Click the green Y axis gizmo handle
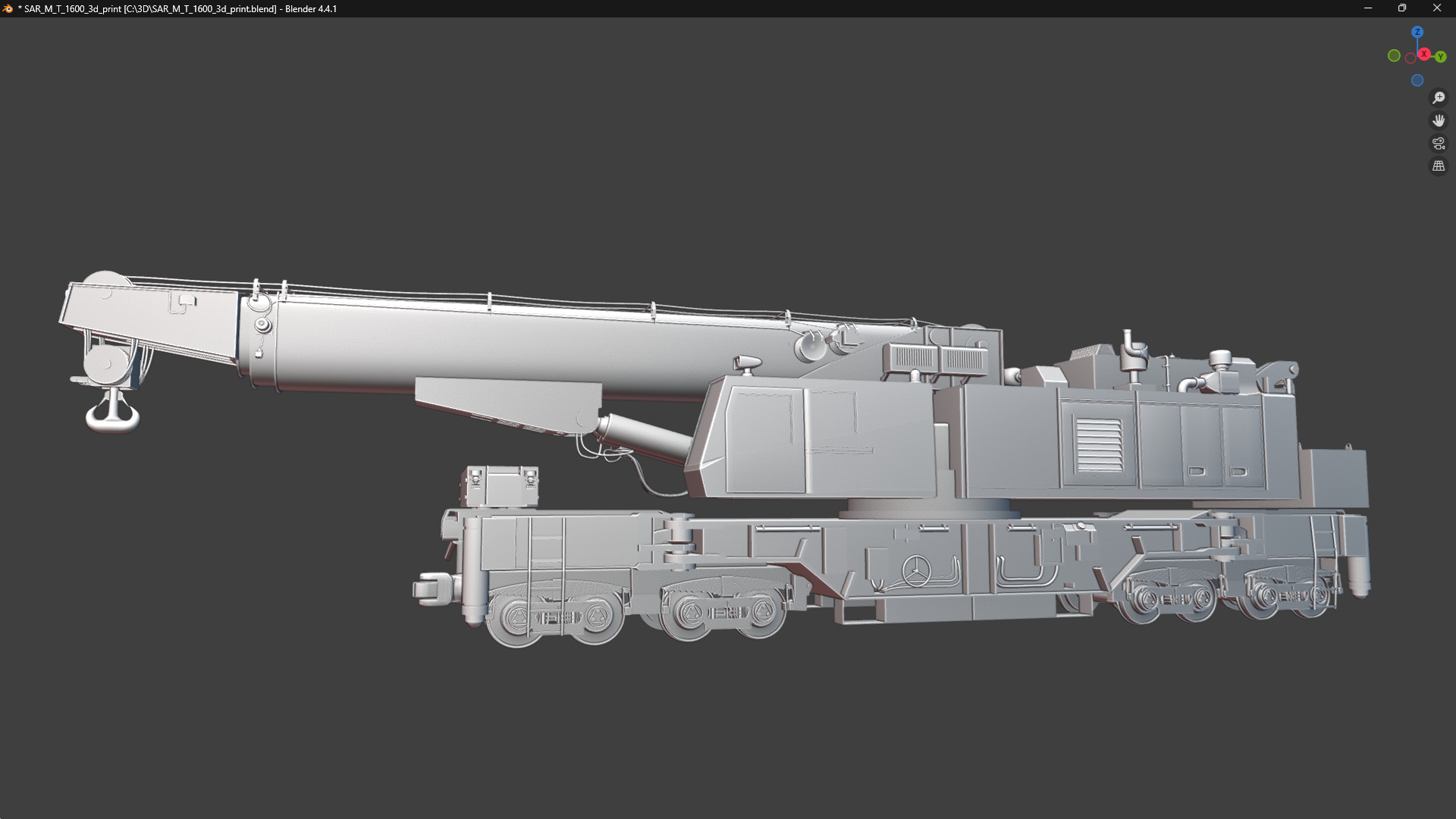Viewport: 1456px width, 819px height. (1440, 57)
